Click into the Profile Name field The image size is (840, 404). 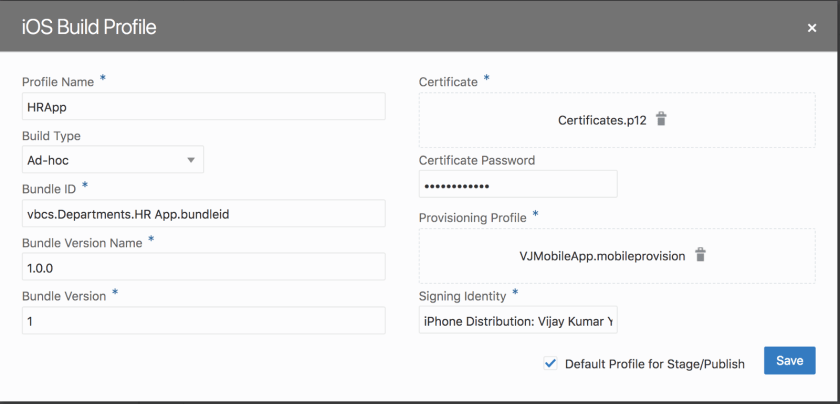(x=203, y=107)
